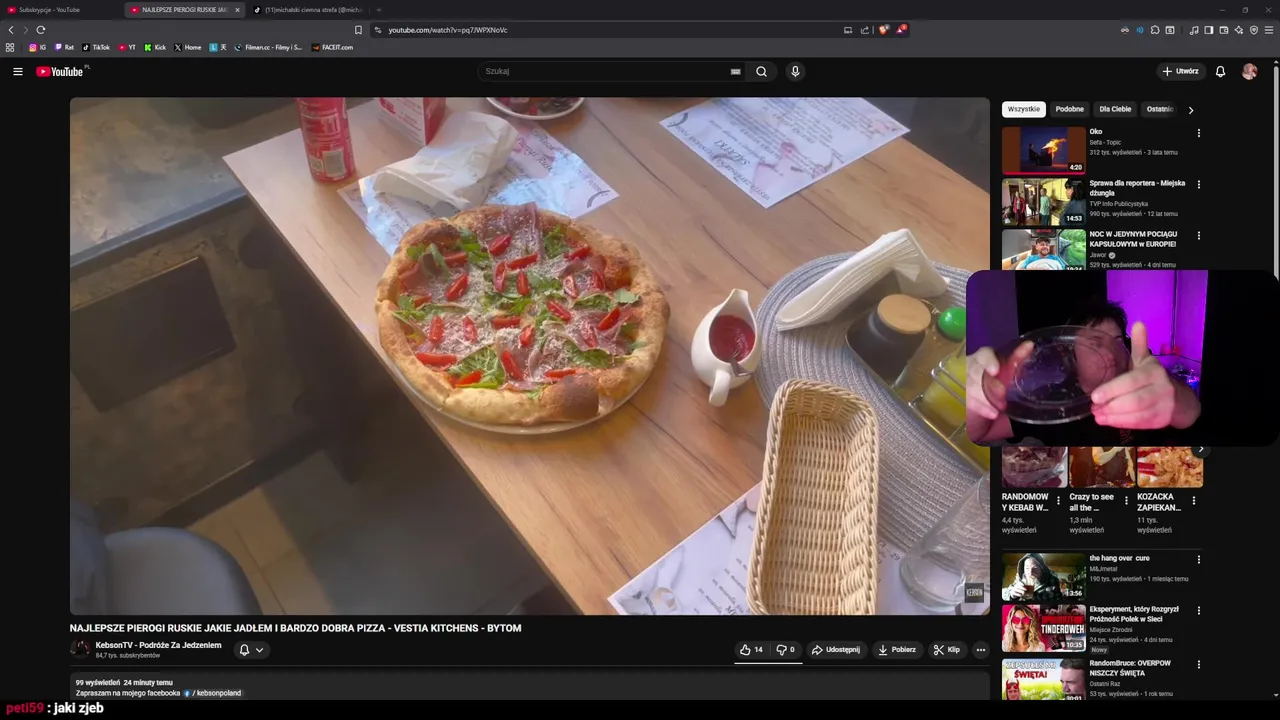This screenshot has width=1280, height=720.
Task: Start voice search with the microphone
Action: tap(795, 71)
